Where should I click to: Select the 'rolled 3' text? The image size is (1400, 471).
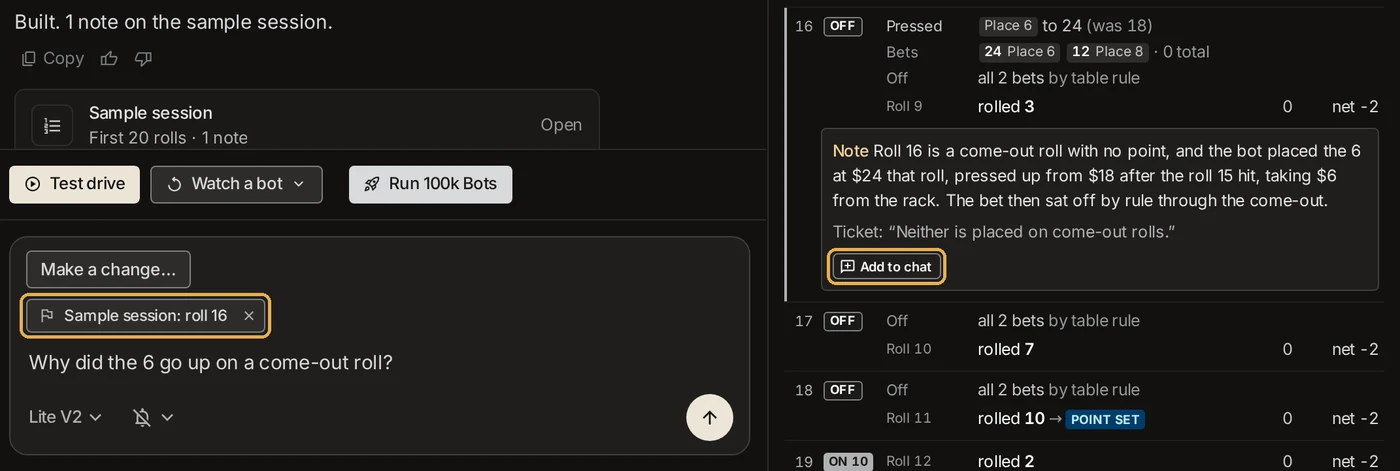(1006, 106)
